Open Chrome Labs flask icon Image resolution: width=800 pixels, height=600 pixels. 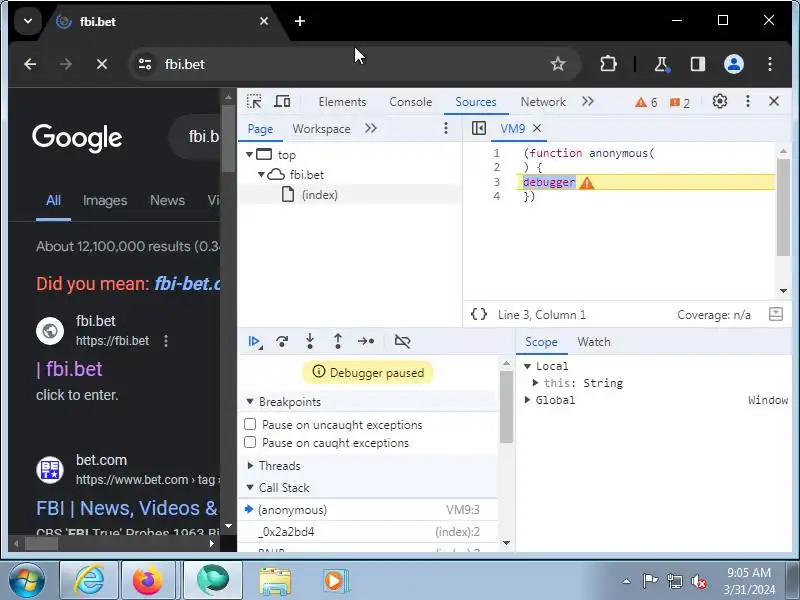pyautogui.click(x=661, y=64)
